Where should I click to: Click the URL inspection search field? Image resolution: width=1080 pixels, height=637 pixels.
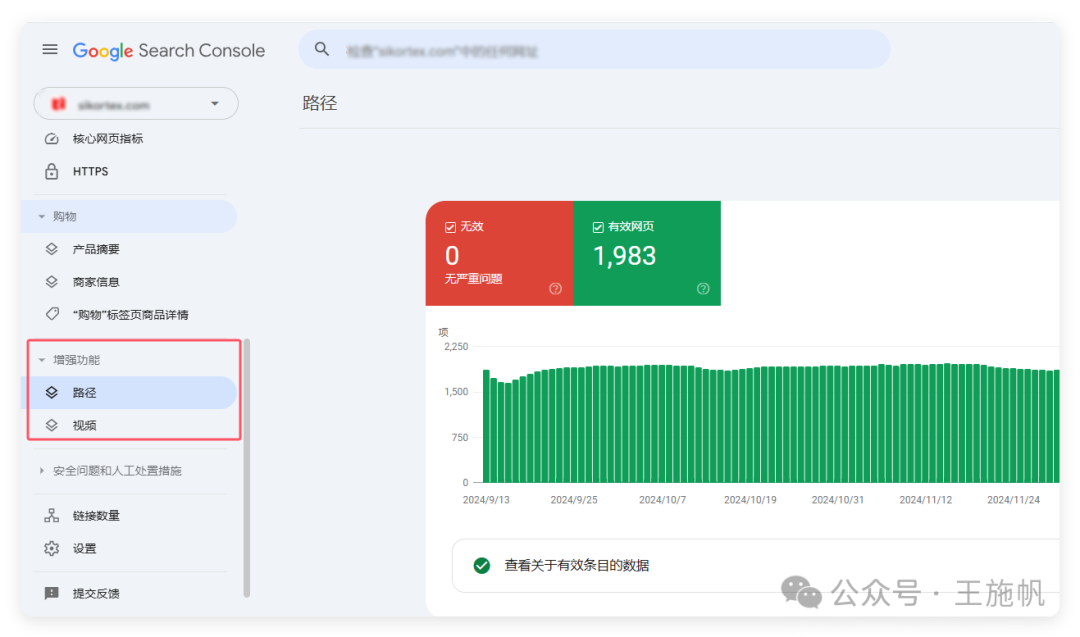tap(594, 50)
